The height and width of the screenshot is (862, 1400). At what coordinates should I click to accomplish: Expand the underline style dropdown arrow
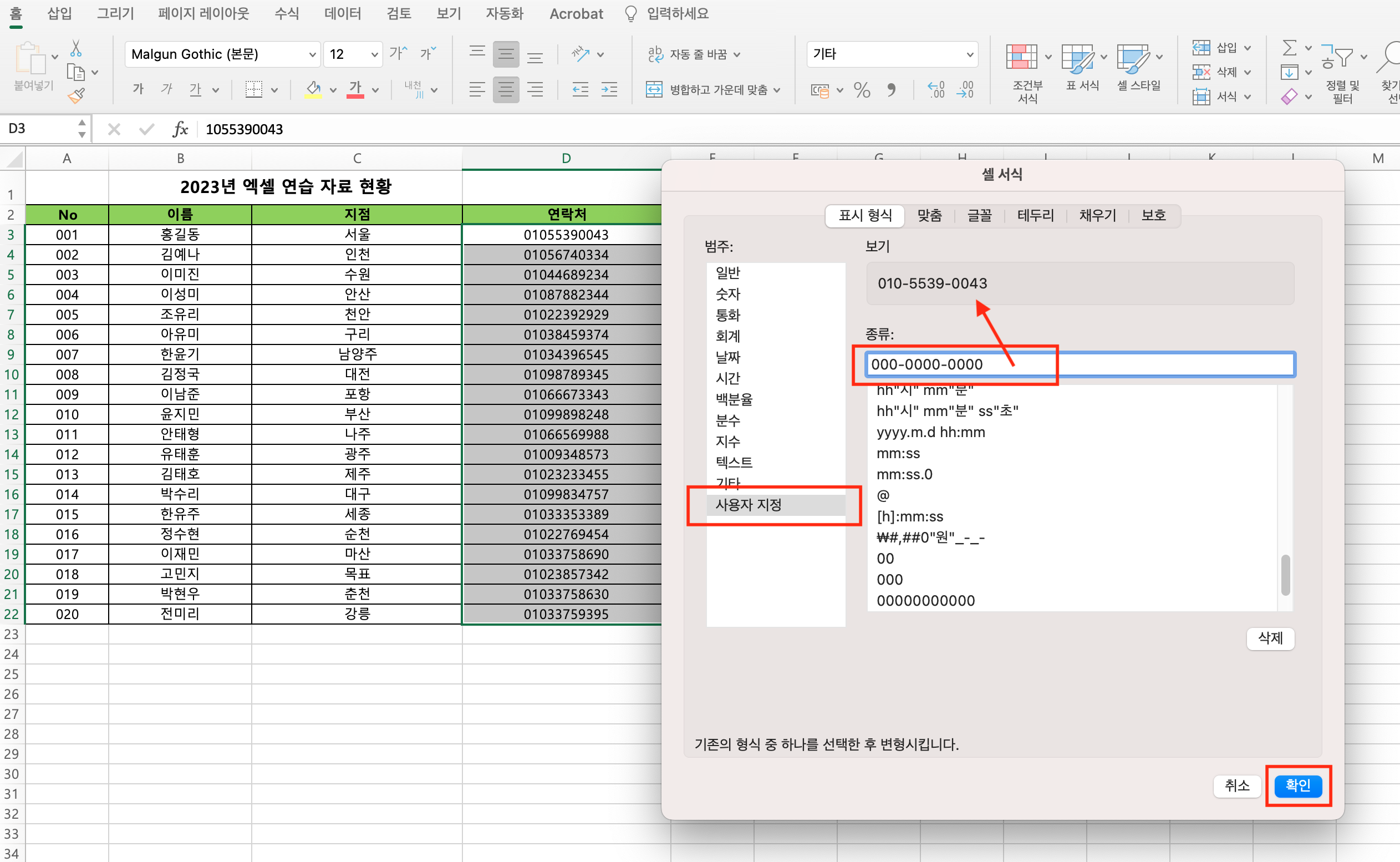[215, 90]
